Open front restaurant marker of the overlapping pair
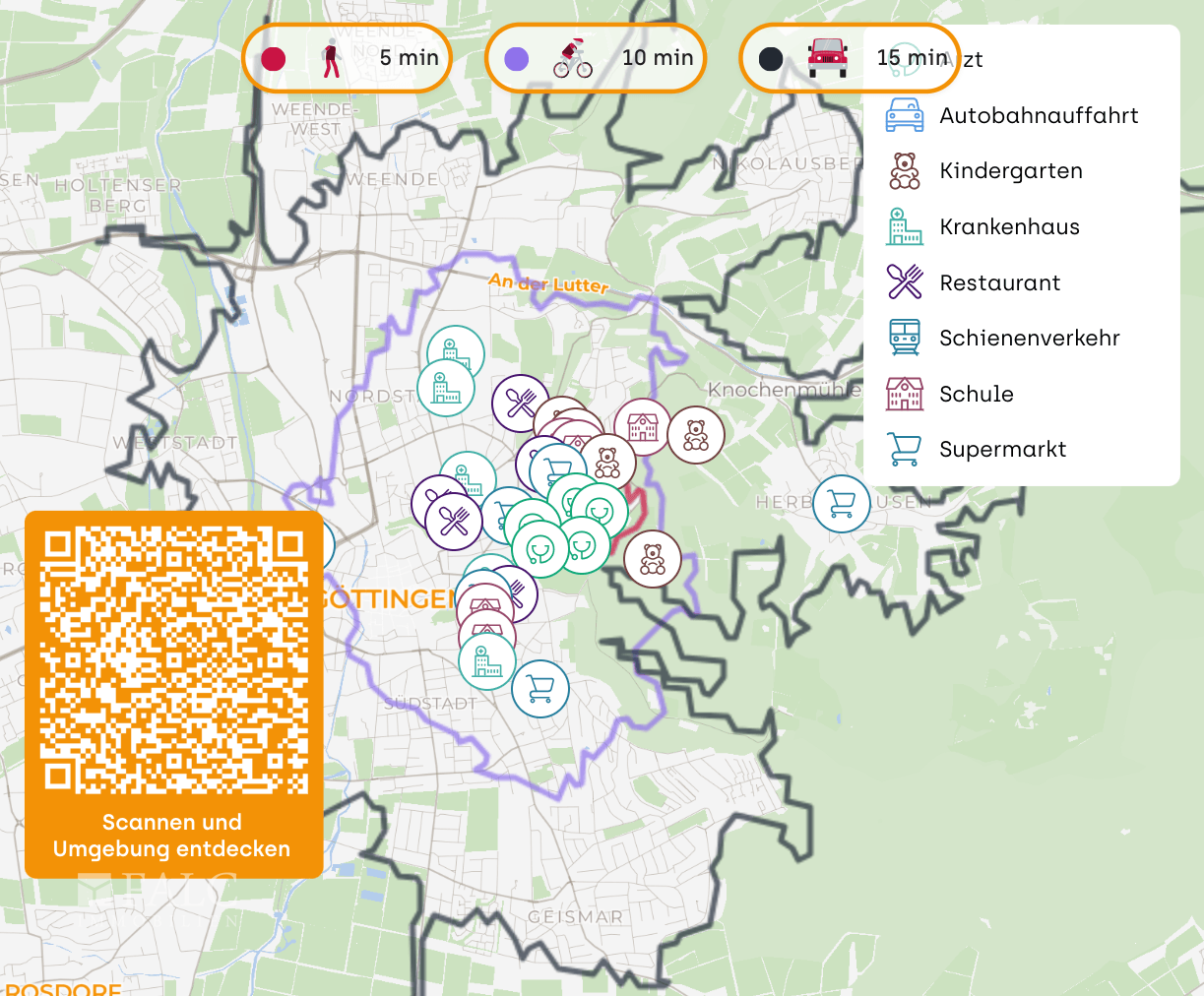The image size is (1204, 996). point(454,522)
